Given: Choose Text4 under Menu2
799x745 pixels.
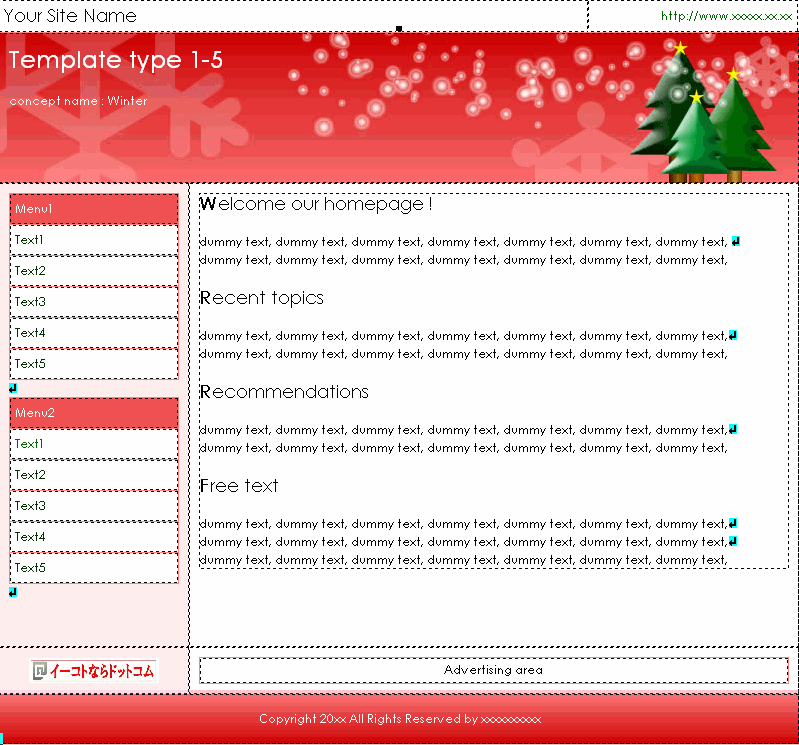Looking at the screenshot, I should [x=30, y=537].
